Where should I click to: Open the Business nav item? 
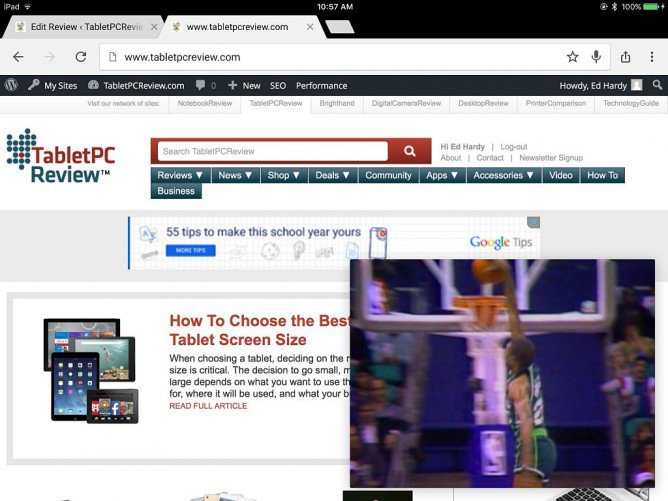coord(176,191)
